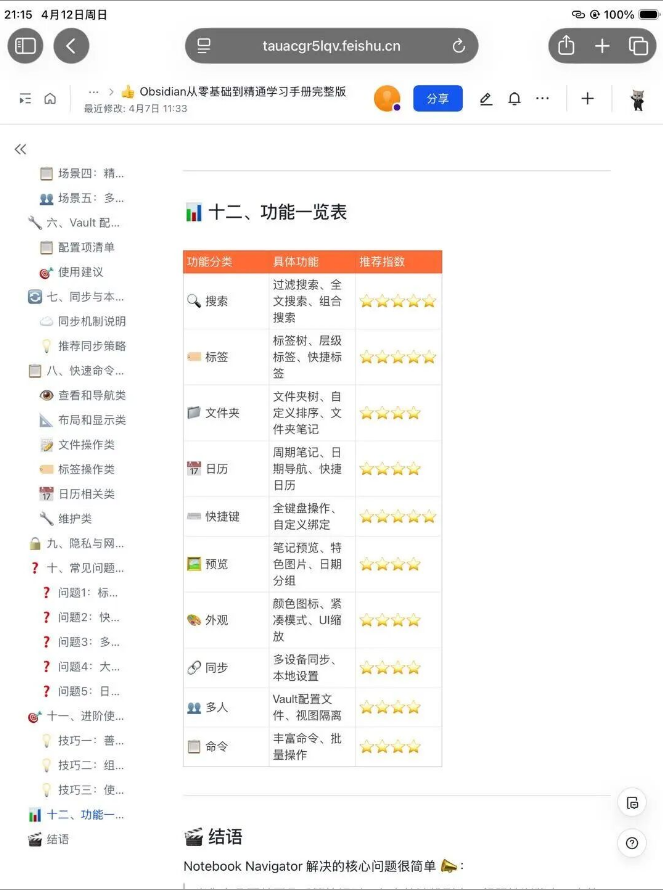The image size is (663, 890).
Task: Select outline entry 配置项清单
Action: pos(77,247)
